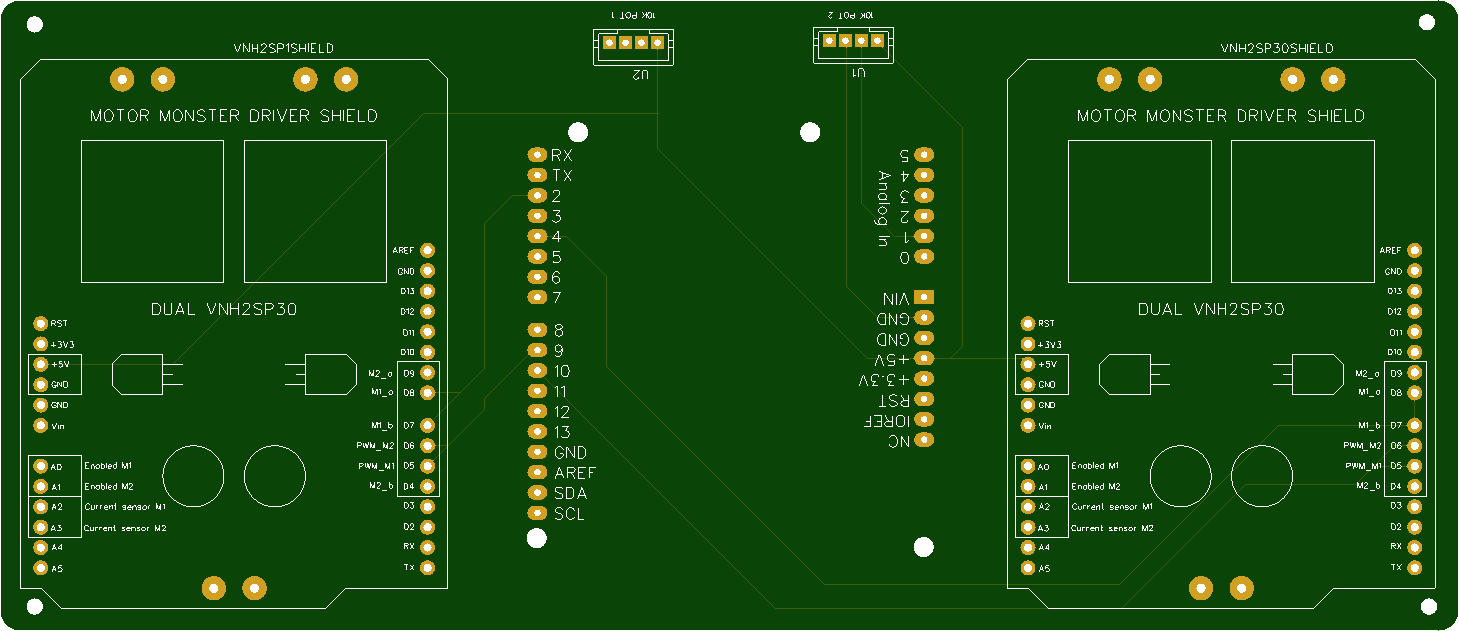Select the A5 pad on VNH2SP1SHIELD
The width and height of the screenshot is (1459, 631).
click(41, 568)
